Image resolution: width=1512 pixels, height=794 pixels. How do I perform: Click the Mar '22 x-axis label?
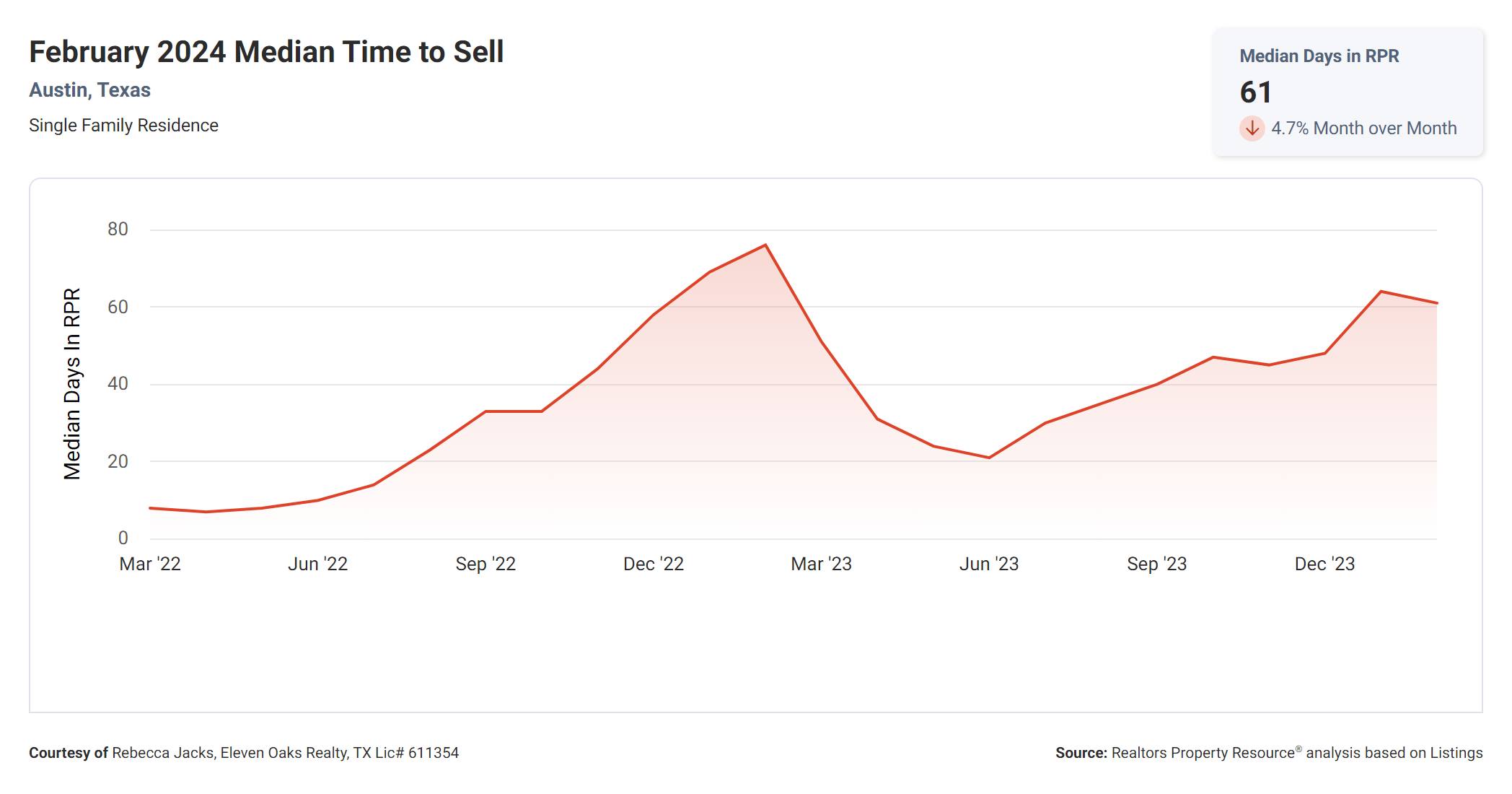(150, 564)
